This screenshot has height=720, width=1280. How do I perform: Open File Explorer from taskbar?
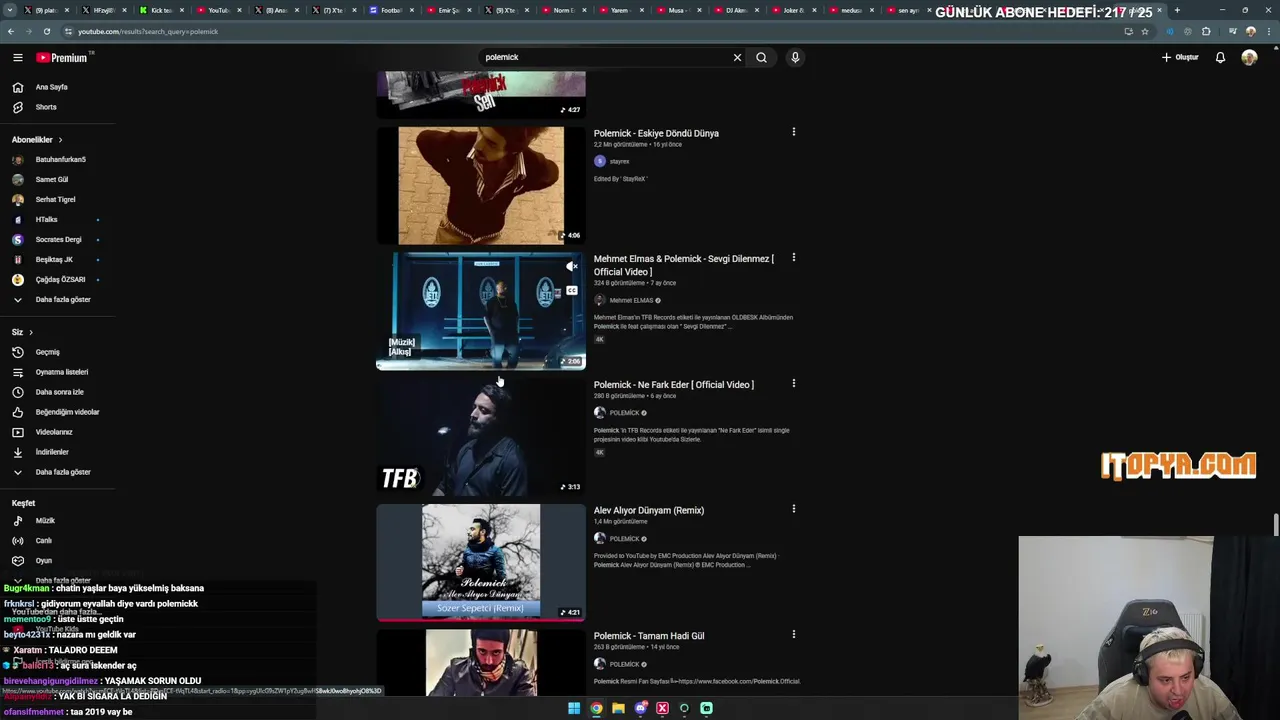point(618,708)
